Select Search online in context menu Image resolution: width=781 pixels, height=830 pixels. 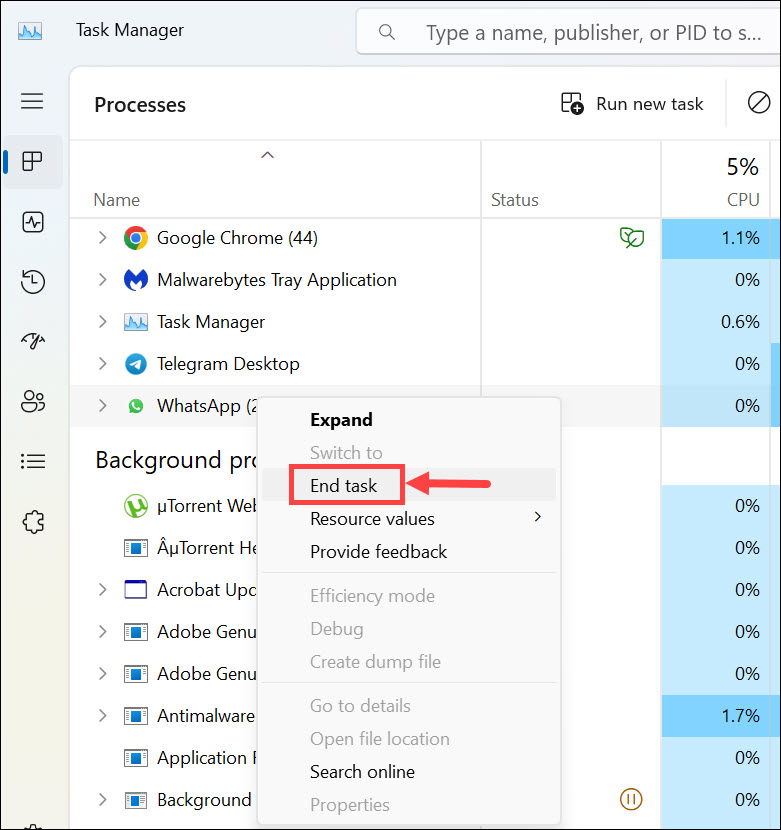[362, 772]
